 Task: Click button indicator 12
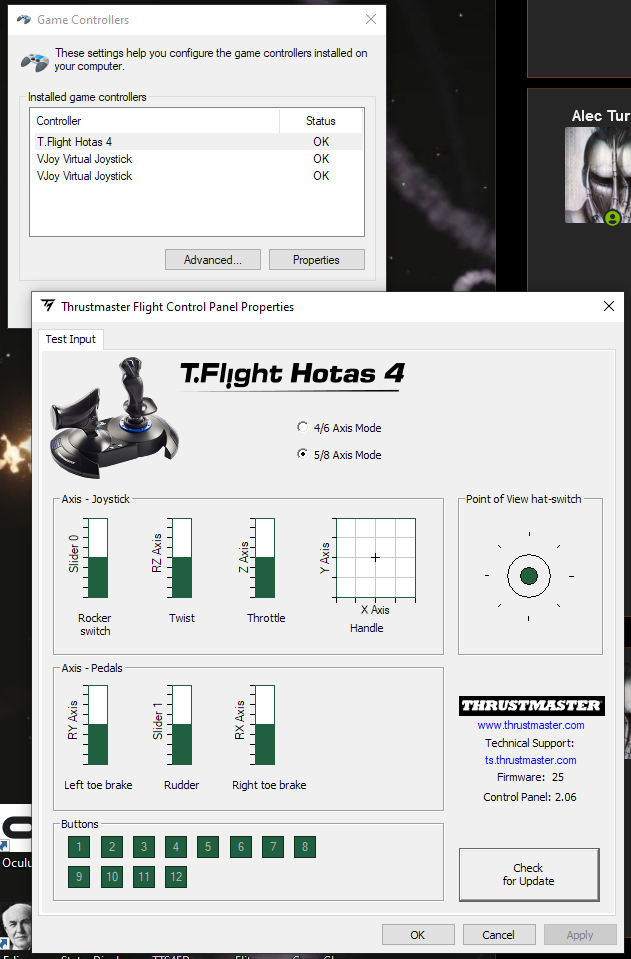tap(175, 876)
